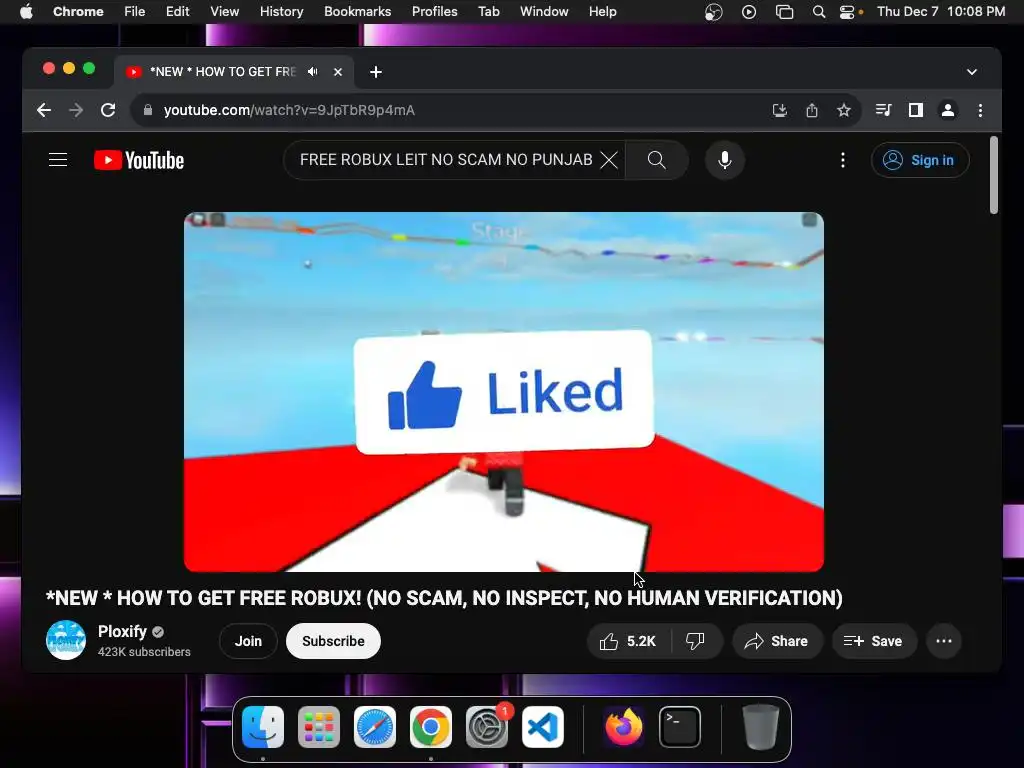Click the YouTube search magnifier button
The height and width of the screenshot is (768, 1024).
click(656, 160)
